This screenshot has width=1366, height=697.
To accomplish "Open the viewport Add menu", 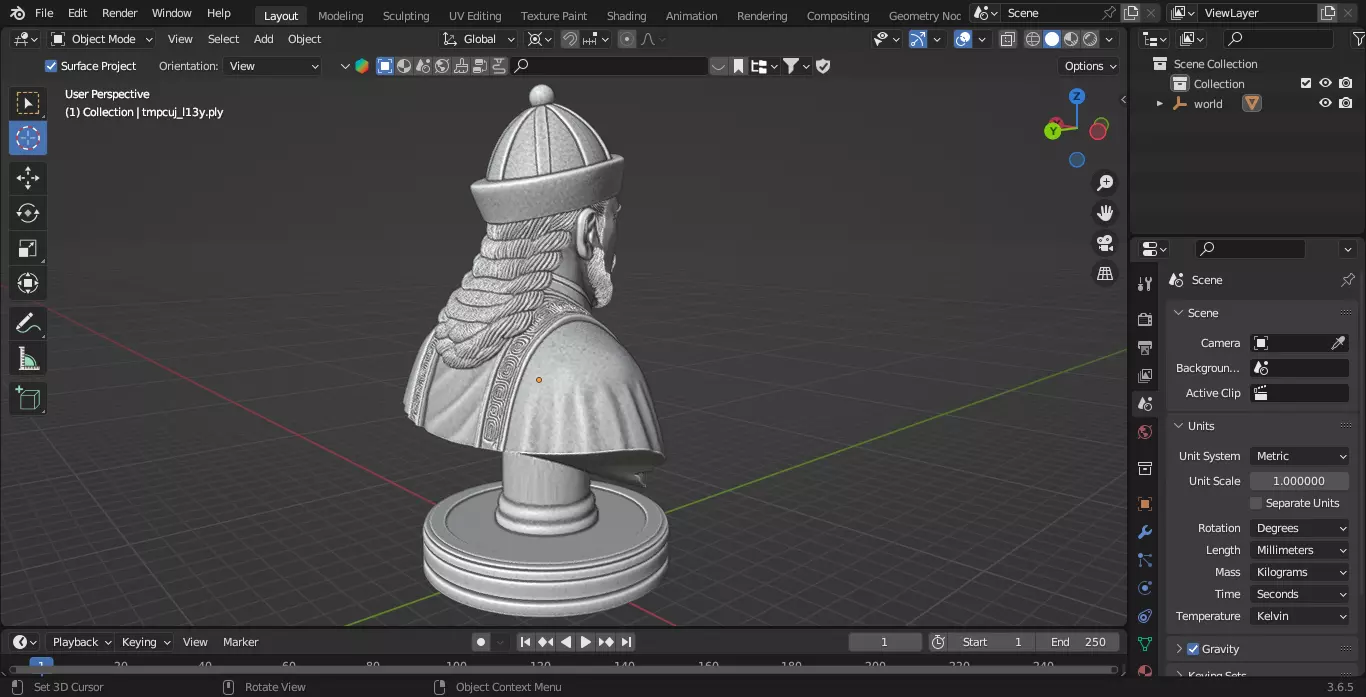I will coord(263,39).
